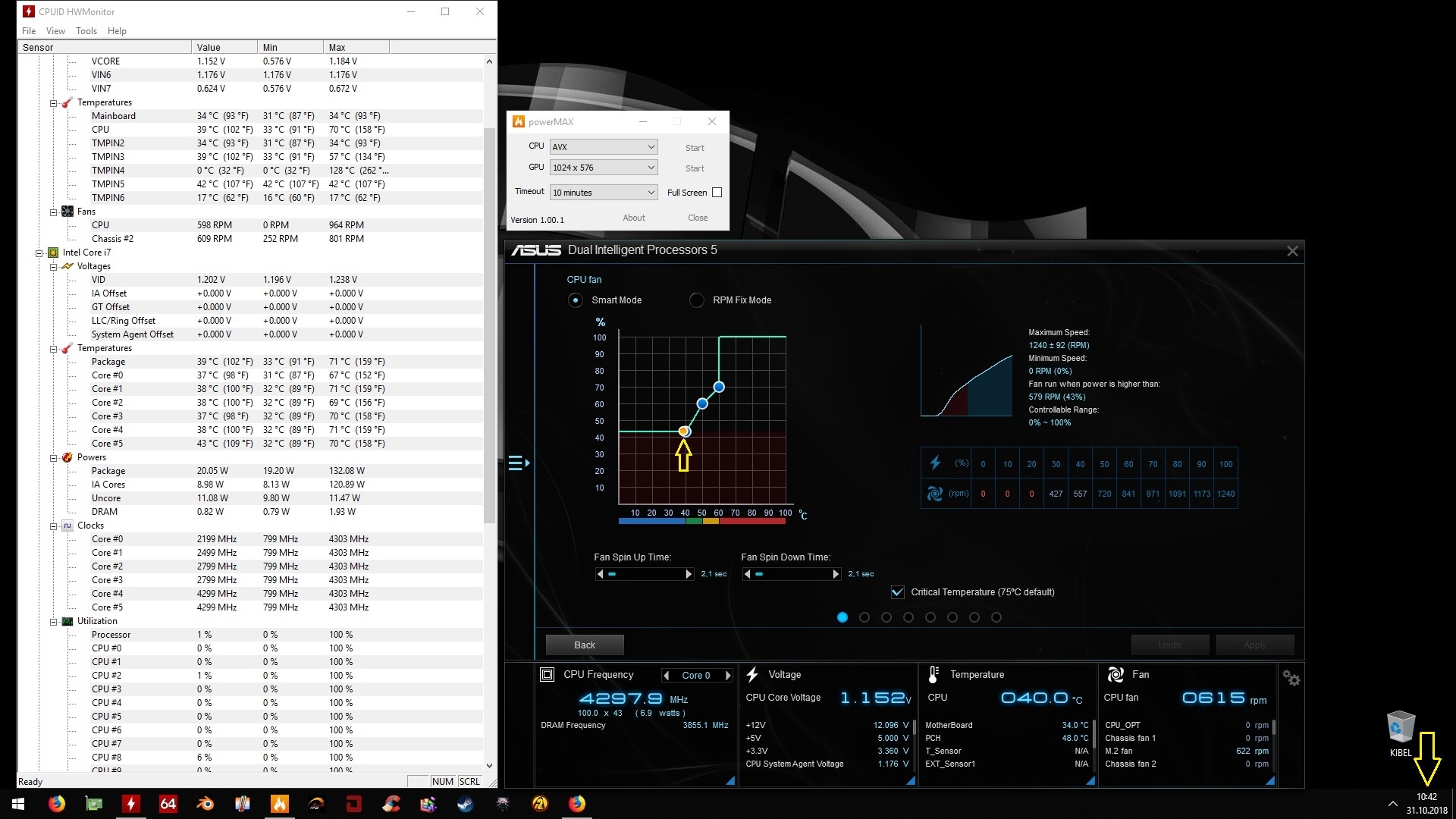This screenshot has height=819, width=1456.
Task: Open Steam from the taskbar
Action: tap(465, 804)
